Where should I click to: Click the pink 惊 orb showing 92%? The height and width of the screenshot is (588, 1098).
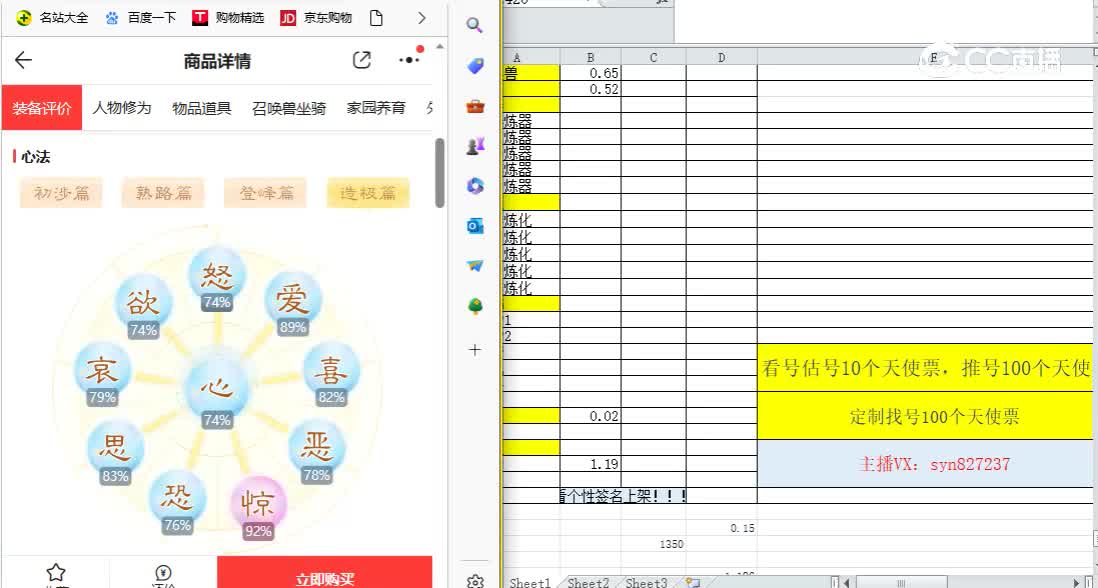pos(258,508)
